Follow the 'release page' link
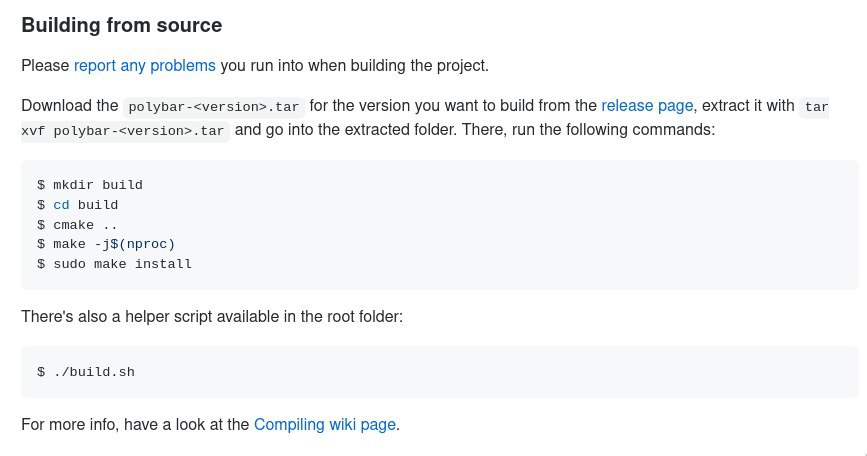Screen dimensions: 867x456 click(x=647, y=106)
